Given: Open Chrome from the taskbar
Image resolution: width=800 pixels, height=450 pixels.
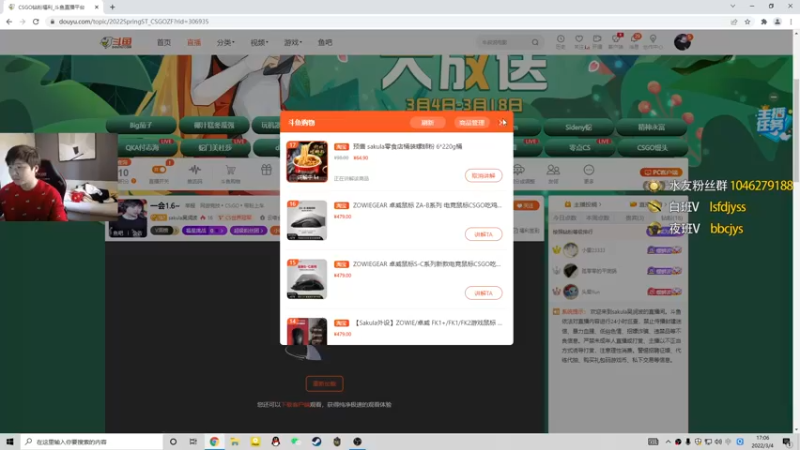Looking at the screenshot, I should coord(214,441).
